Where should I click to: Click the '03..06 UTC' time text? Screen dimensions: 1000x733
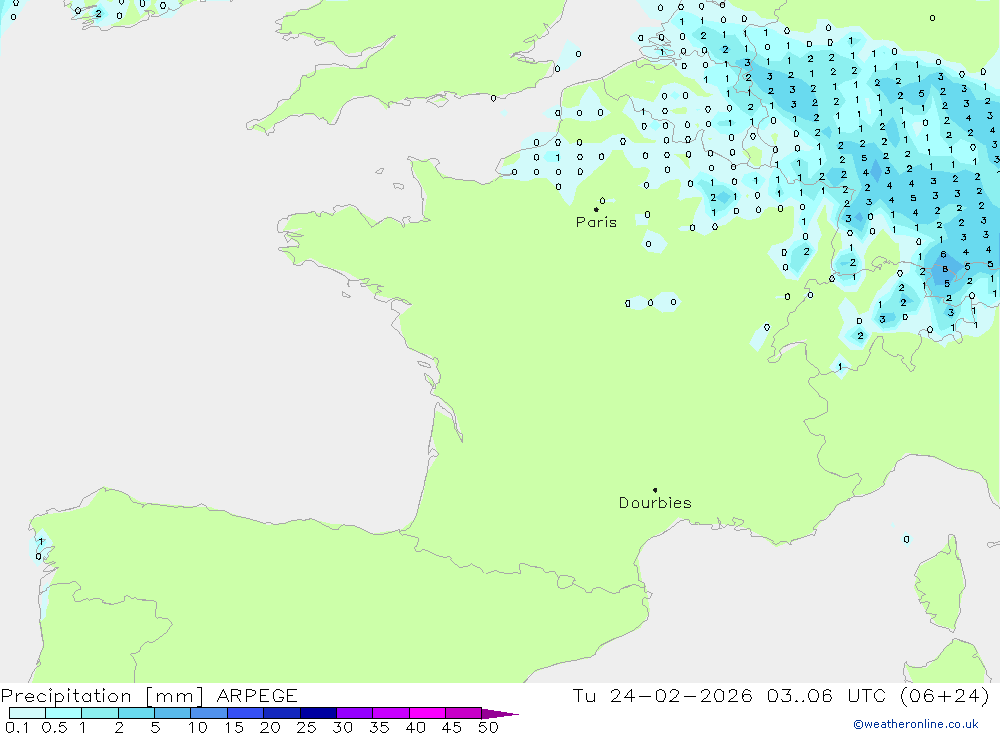click(826, 696)
